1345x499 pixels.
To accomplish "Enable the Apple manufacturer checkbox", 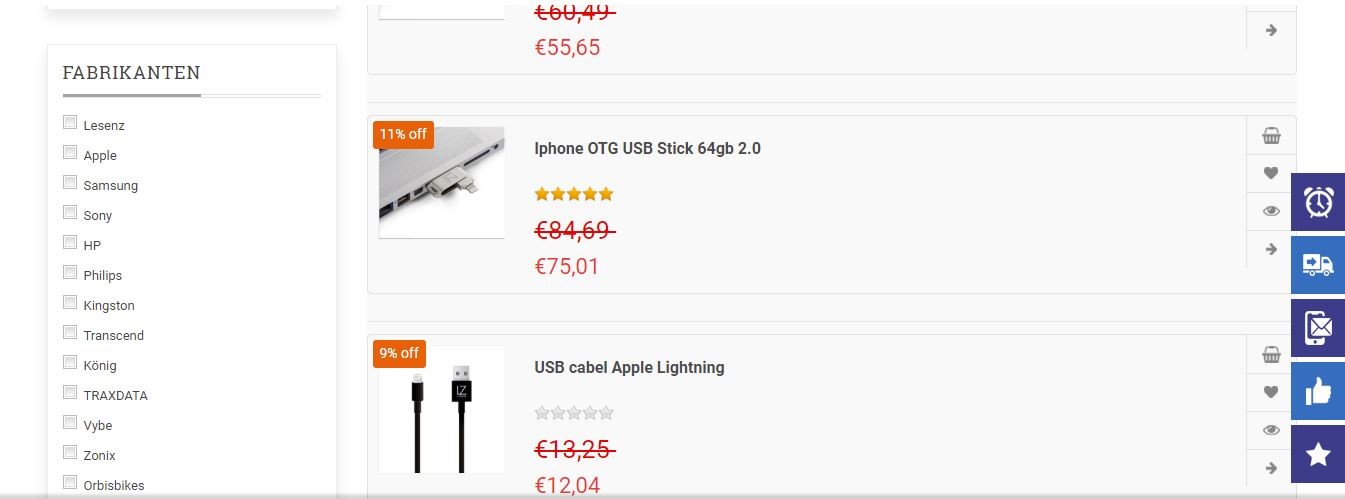I will [70, 153].
